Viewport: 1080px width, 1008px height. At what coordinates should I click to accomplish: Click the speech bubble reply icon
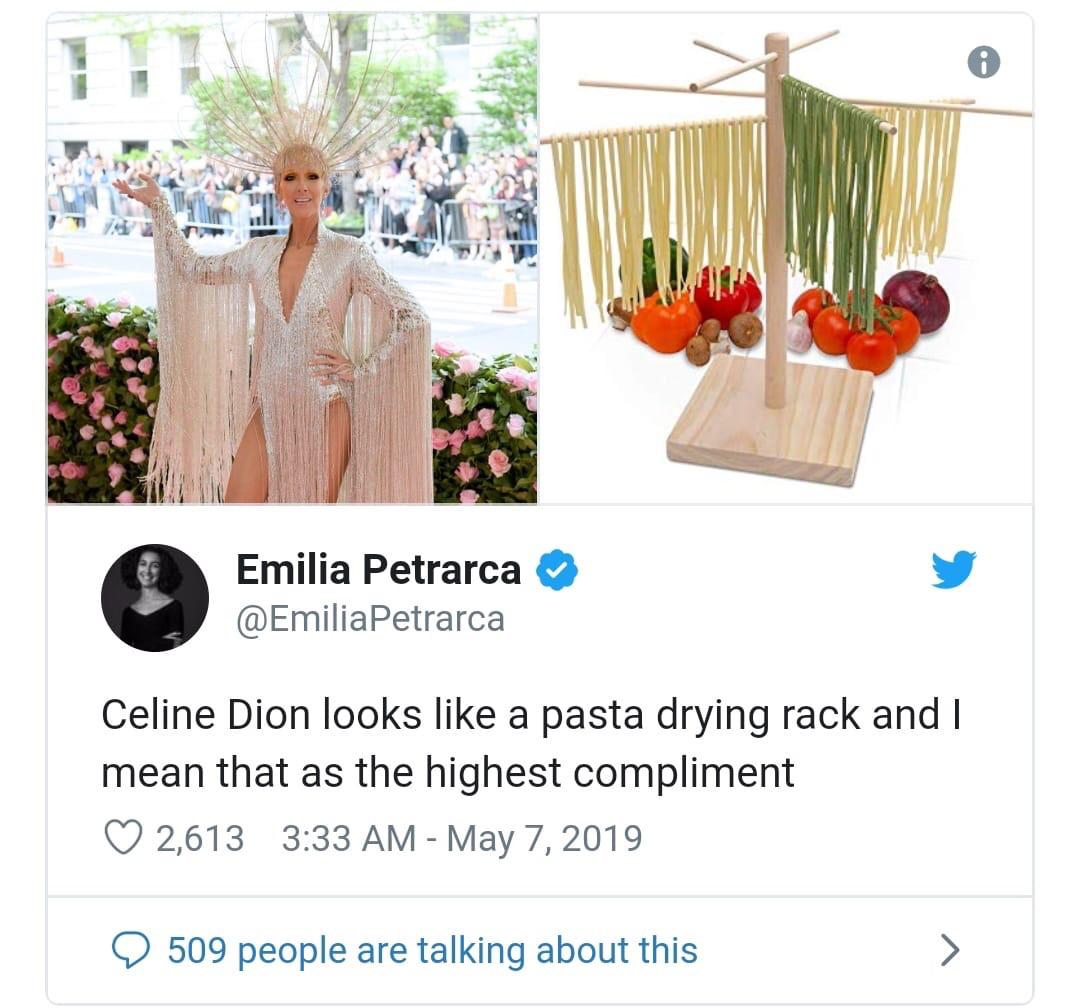point(130,949)
